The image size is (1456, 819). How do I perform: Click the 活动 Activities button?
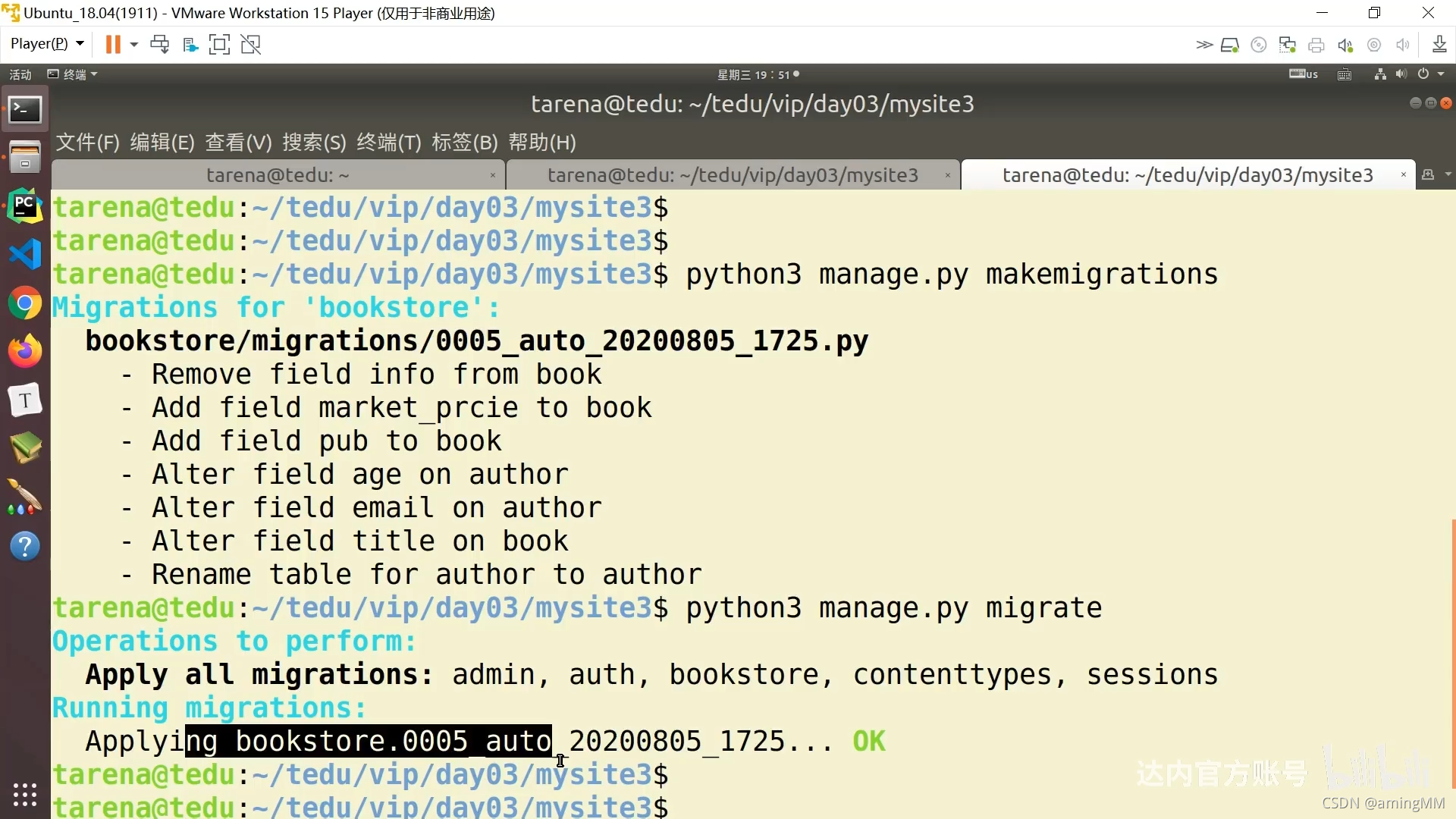click(x=20, y=74)
